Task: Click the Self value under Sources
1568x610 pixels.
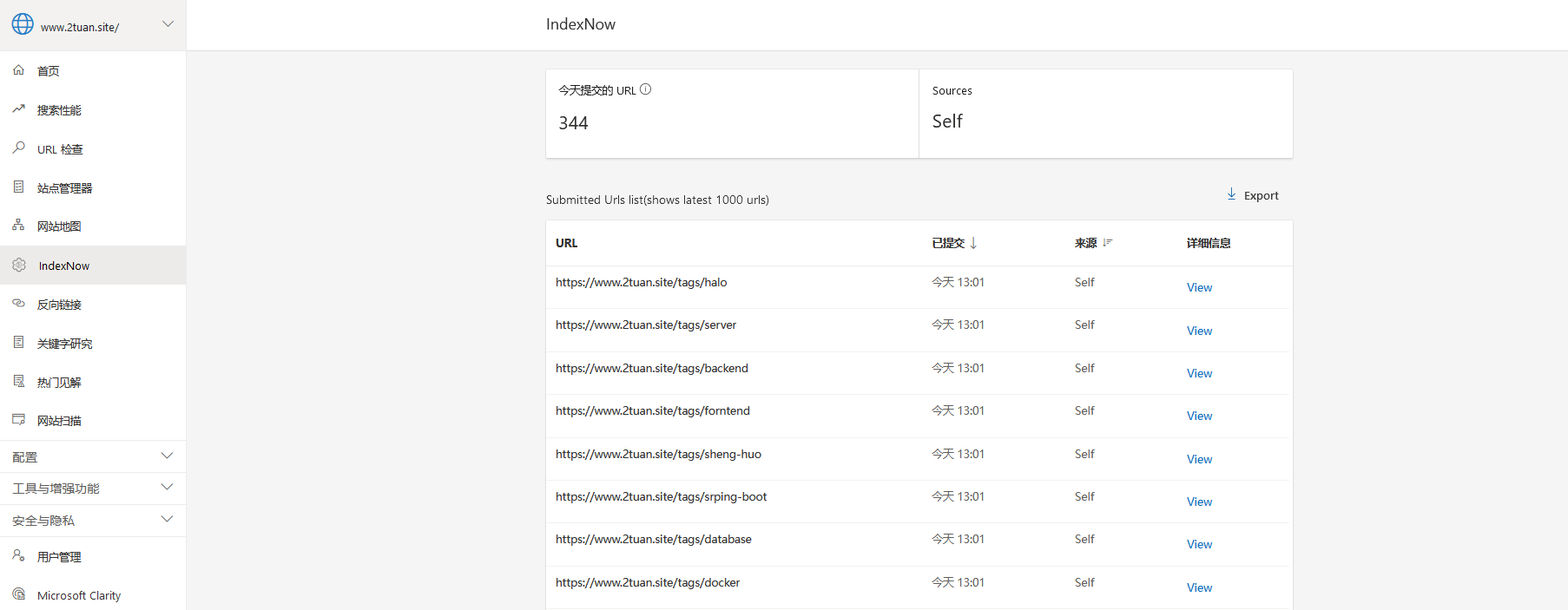Action: point(947,121)
